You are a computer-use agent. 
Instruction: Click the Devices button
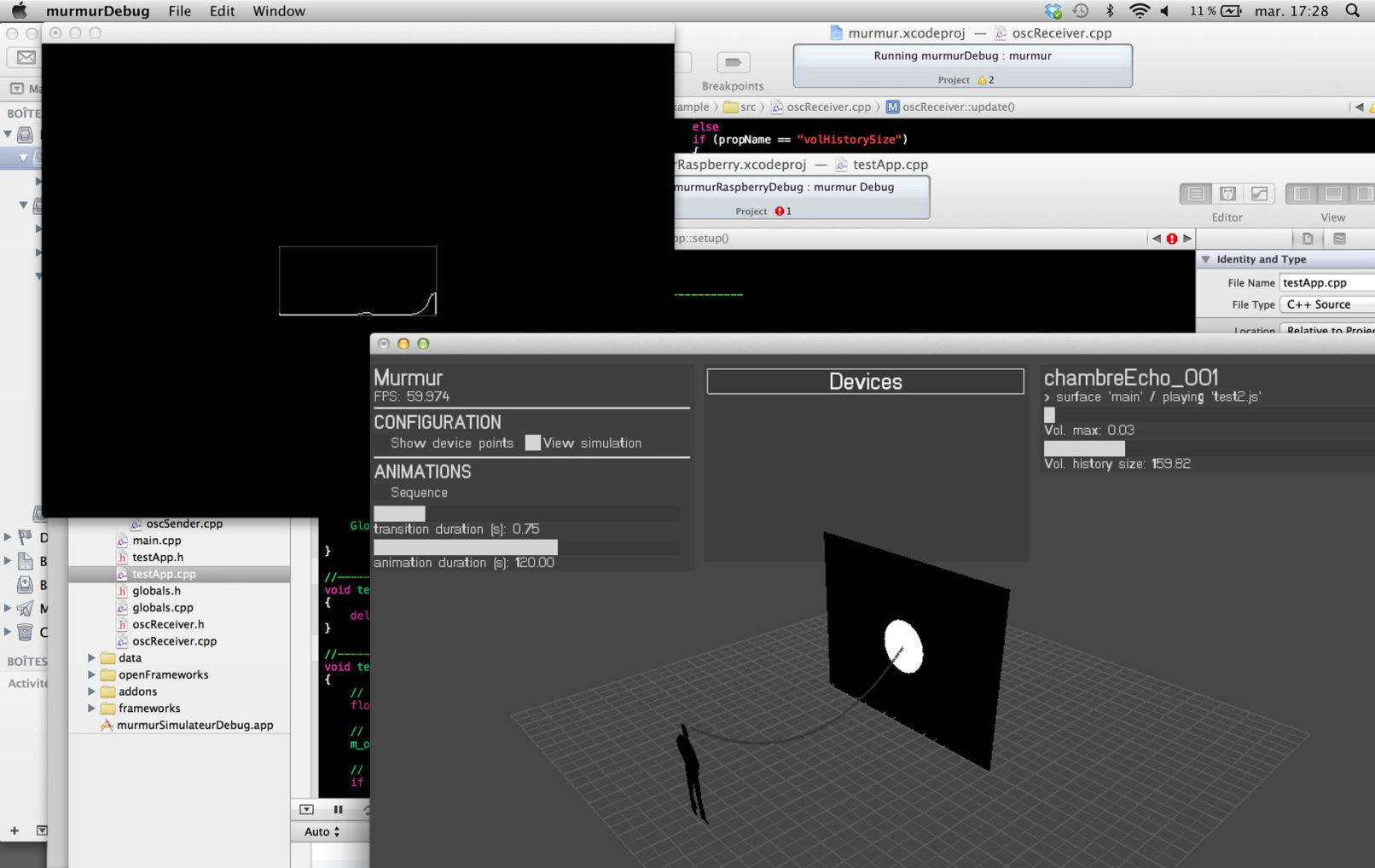click(x=865, y=381)
